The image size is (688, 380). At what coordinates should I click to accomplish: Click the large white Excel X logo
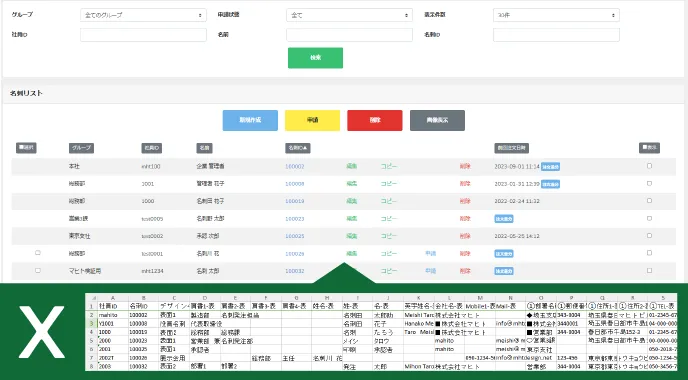pyautogui.click(x=41, y=331)
